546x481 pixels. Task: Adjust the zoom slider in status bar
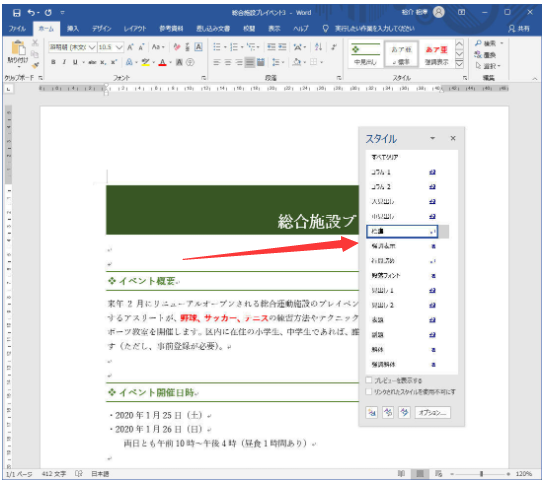pyautogui.click(x=481, y=474)
